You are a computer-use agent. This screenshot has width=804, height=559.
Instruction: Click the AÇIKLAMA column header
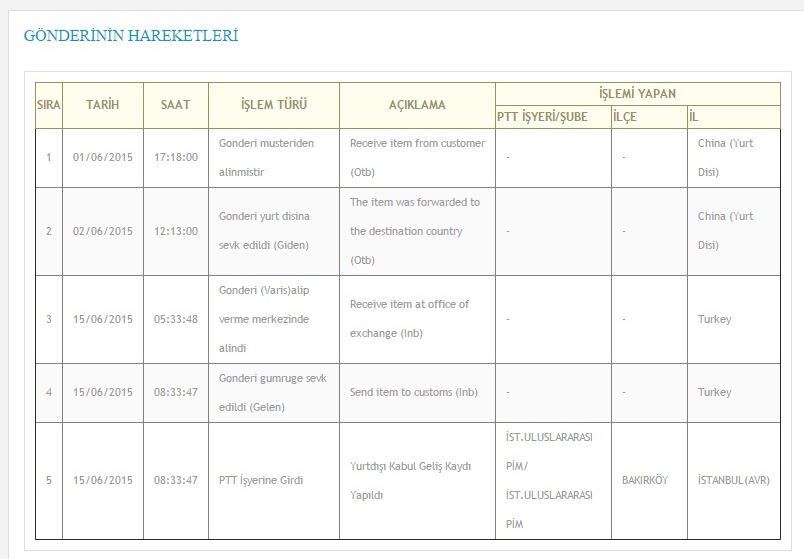pyautogui.click(x=417, y=105)
